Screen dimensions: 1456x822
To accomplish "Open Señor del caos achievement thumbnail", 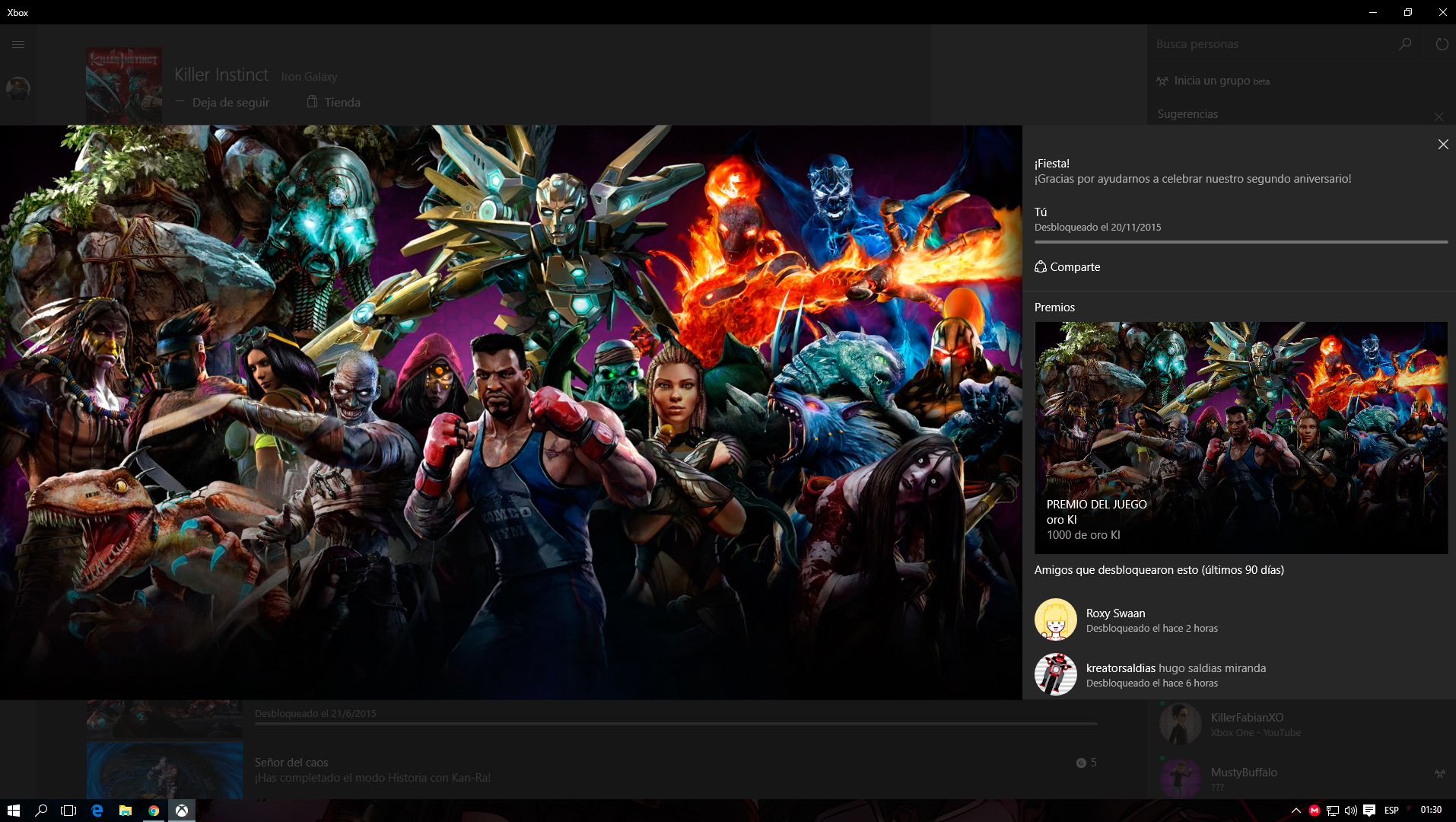I will click(164, 770).
